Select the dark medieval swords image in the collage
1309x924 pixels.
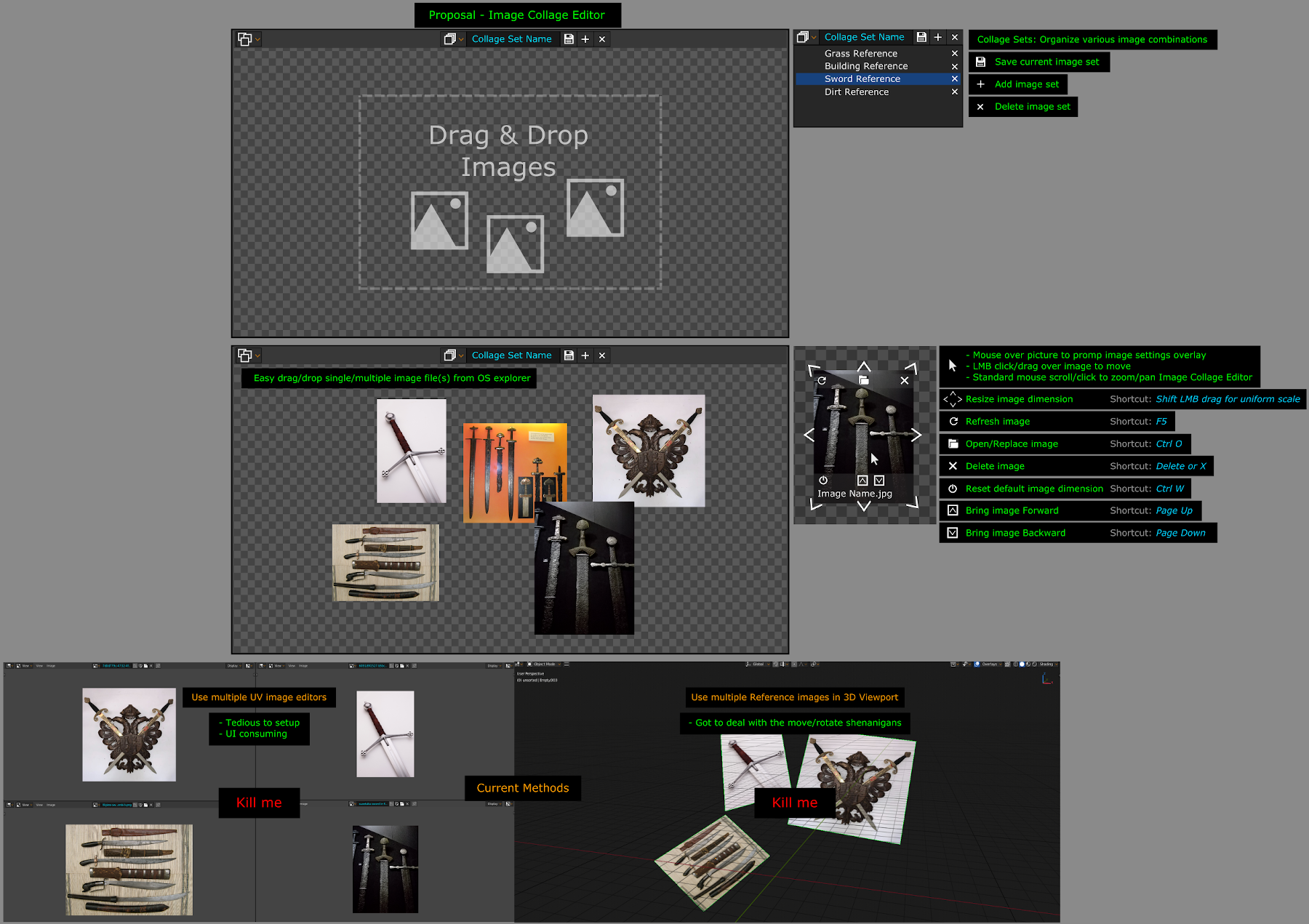tap(584, 568)
